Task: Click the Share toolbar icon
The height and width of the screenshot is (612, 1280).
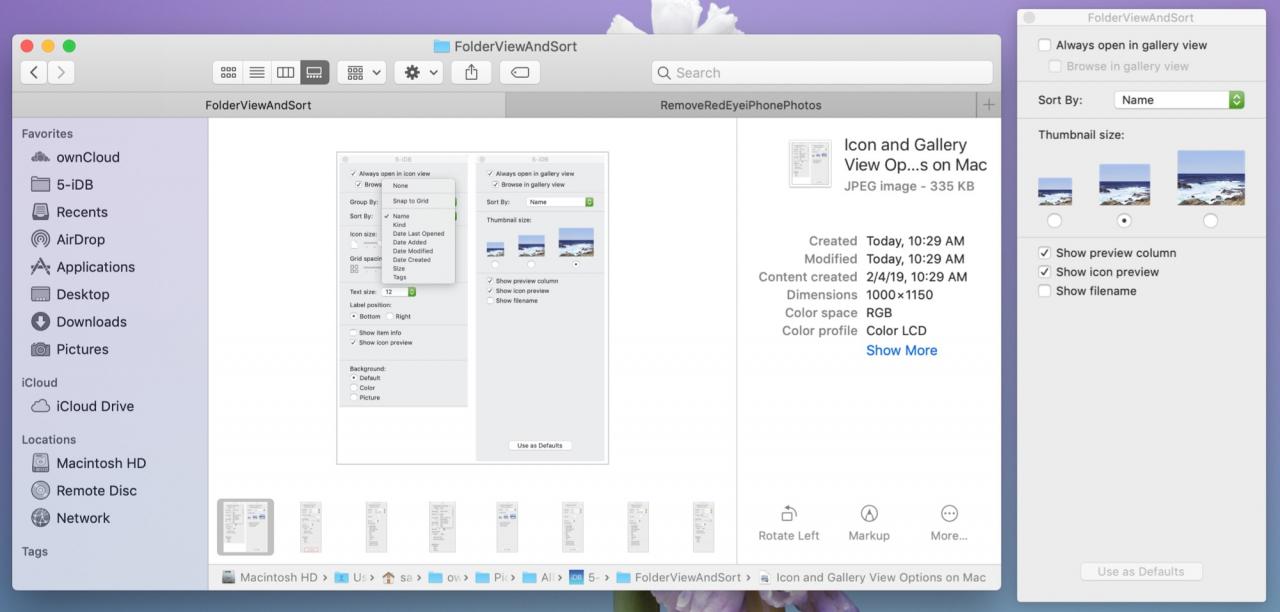Action: 472,72
